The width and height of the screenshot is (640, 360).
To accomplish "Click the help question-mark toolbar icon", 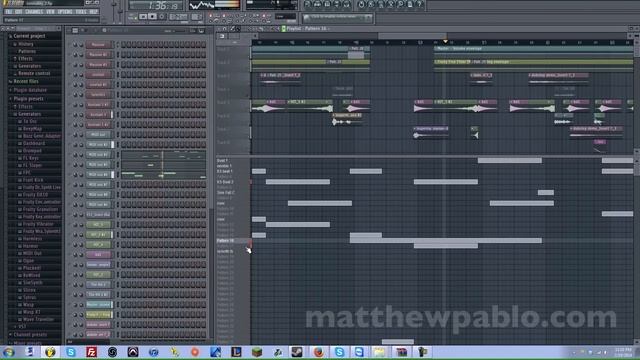I will [419, 4].
